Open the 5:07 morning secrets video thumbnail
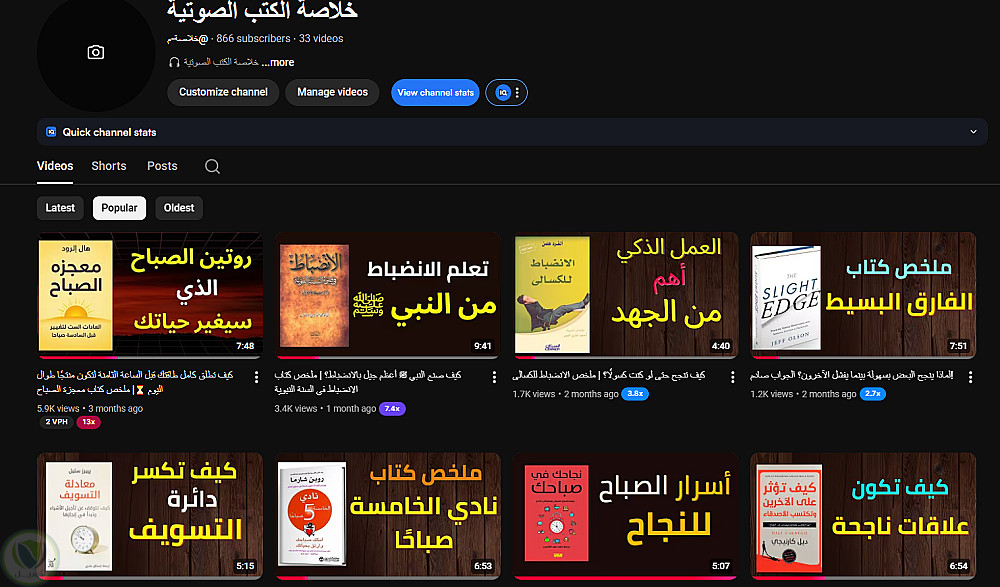This screenshot has height=587, width=1000. pos(626,516)
